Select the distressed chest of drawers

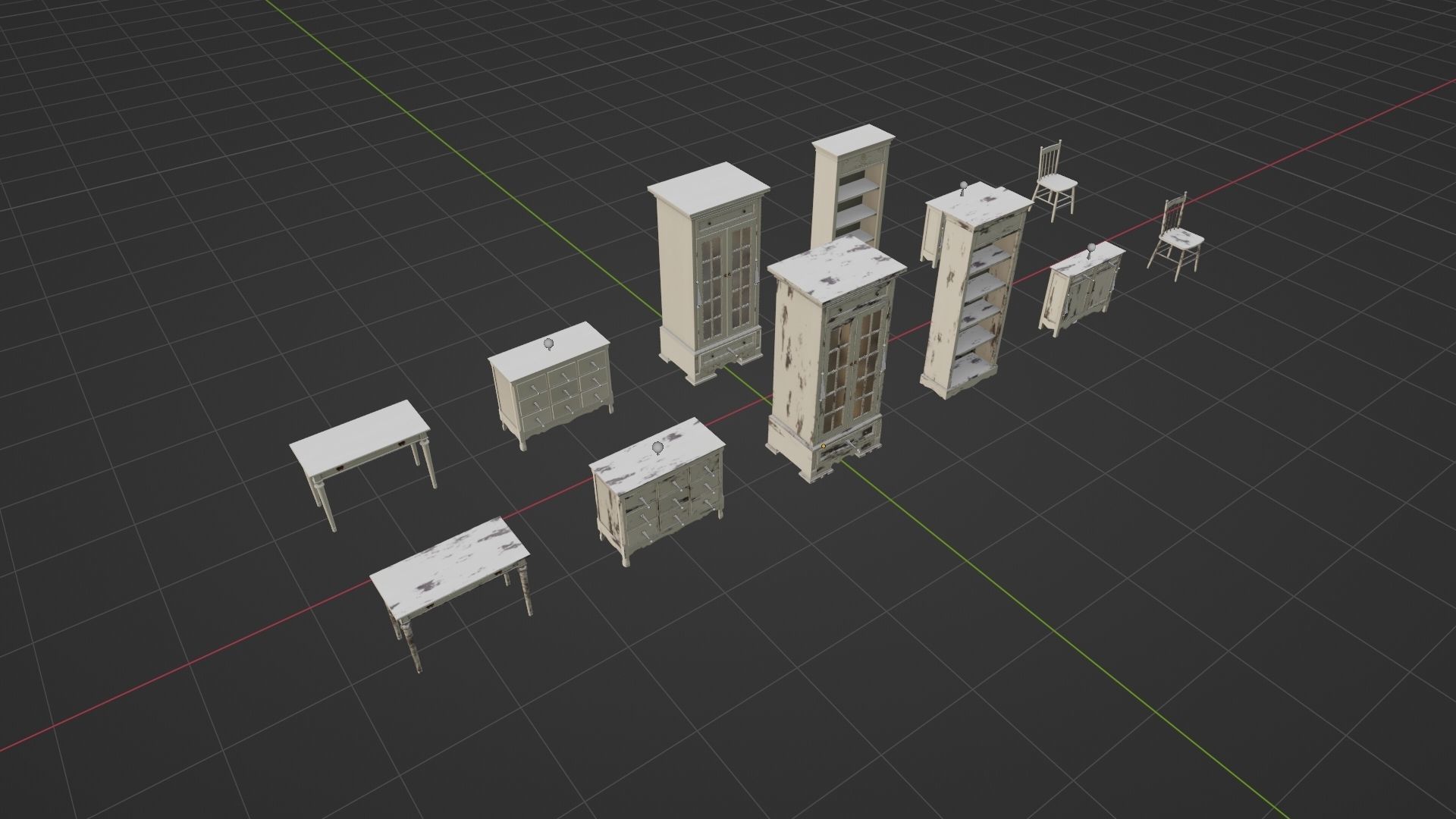tap(658, 490)
